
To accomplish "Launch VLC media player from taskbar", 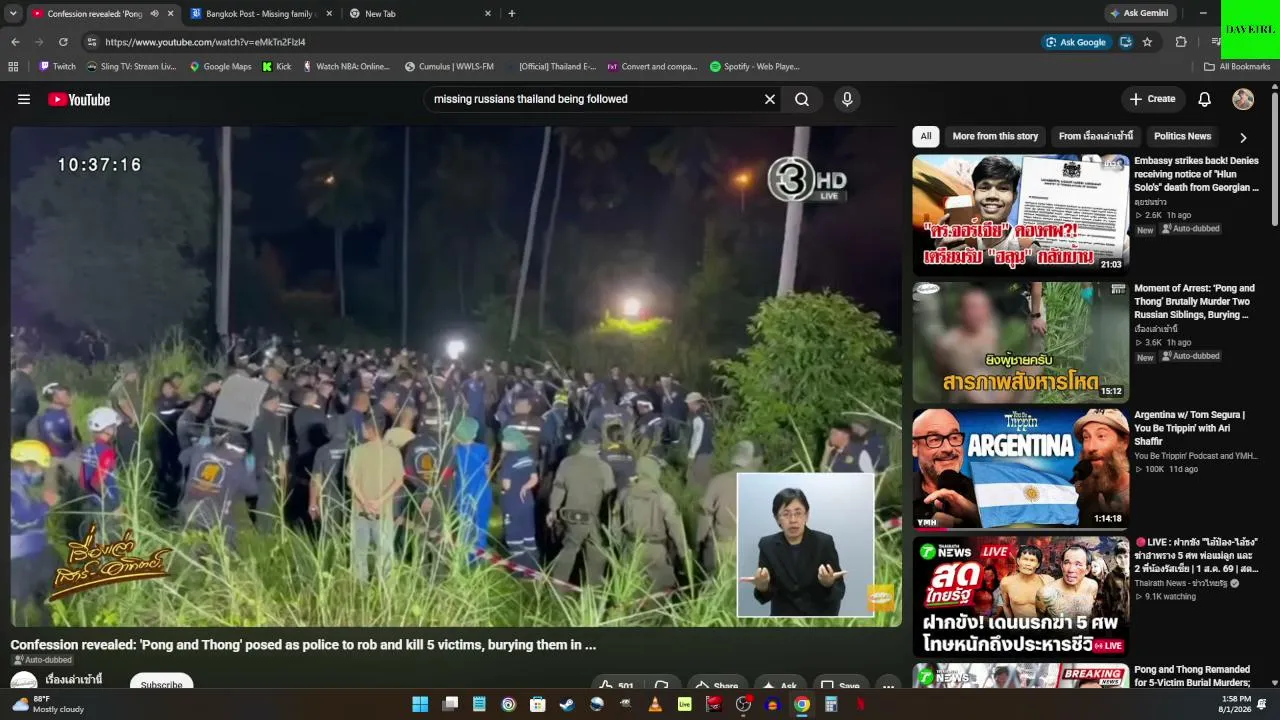I will [655, 704].
